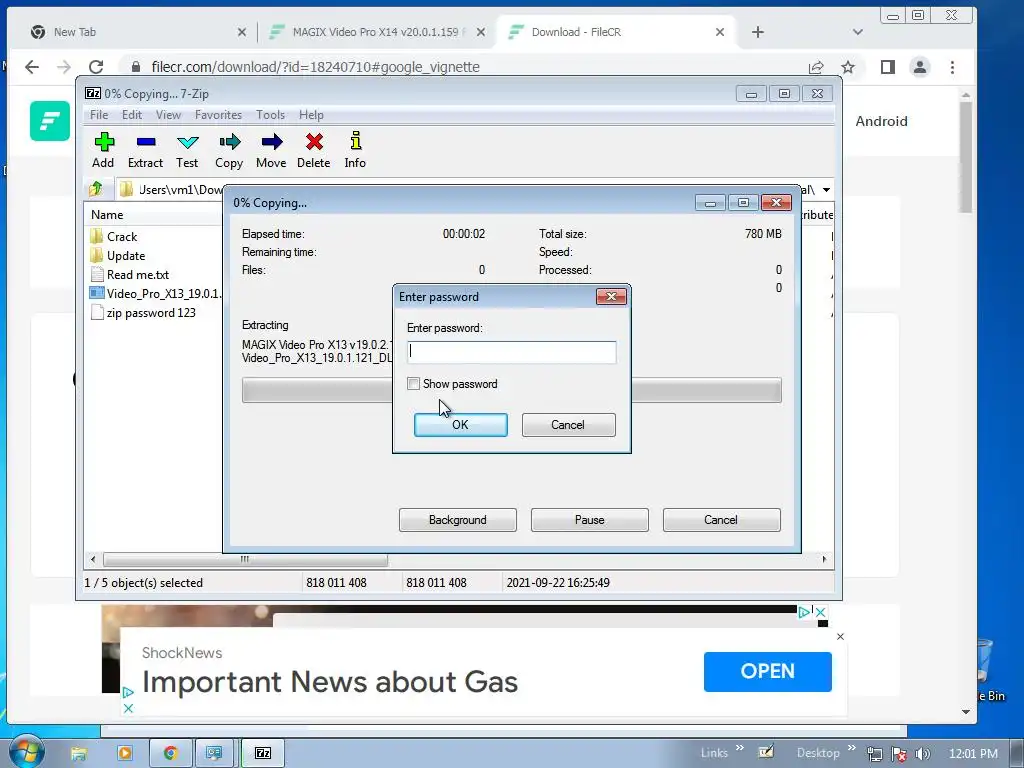1024x768 pixels.
Task: Click the extraction progress bar
Action: coord(511,390)
